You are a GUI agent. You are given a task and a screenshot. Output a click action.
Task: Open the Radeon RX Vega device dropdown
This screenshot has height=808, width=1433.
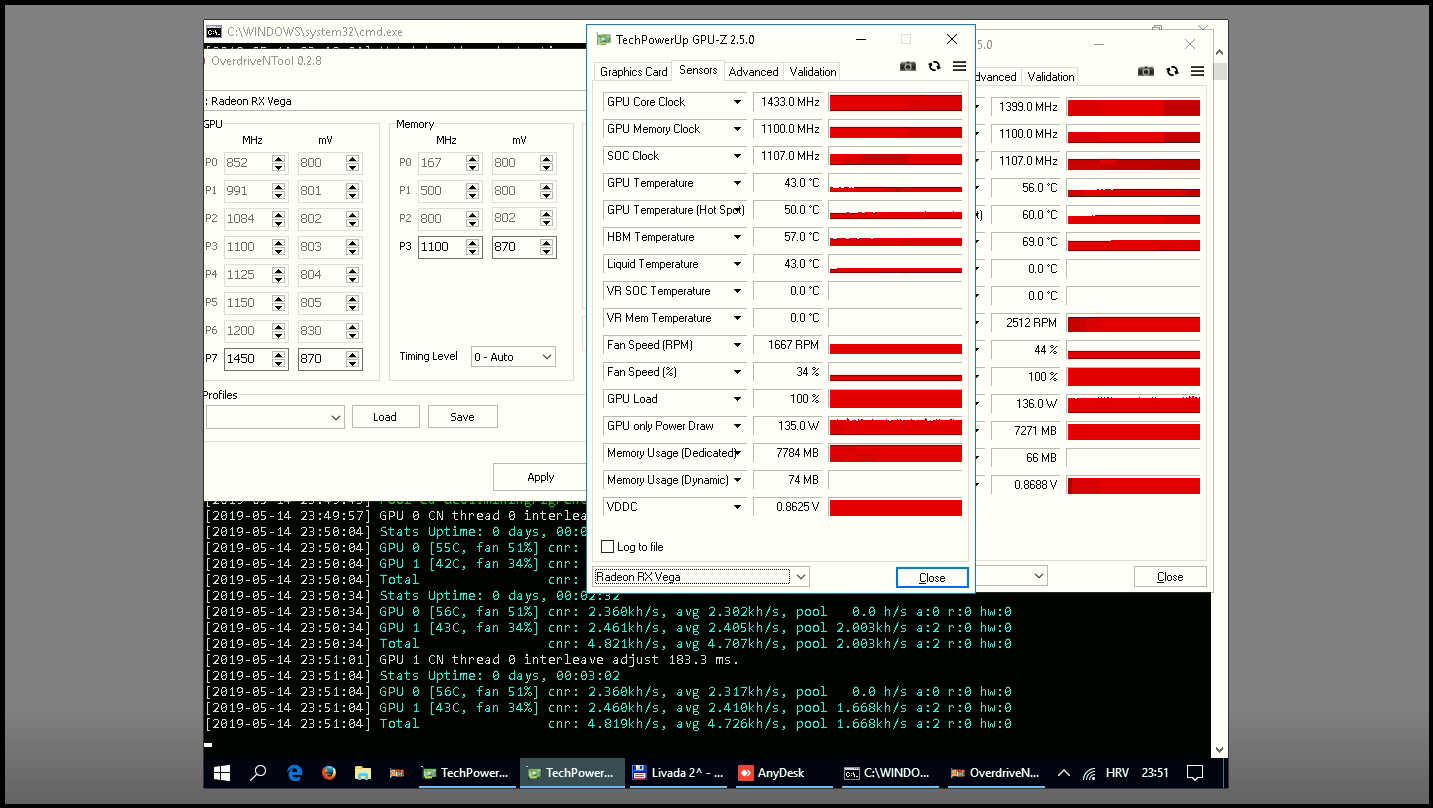pyautogui.click(x=701, y=577)
